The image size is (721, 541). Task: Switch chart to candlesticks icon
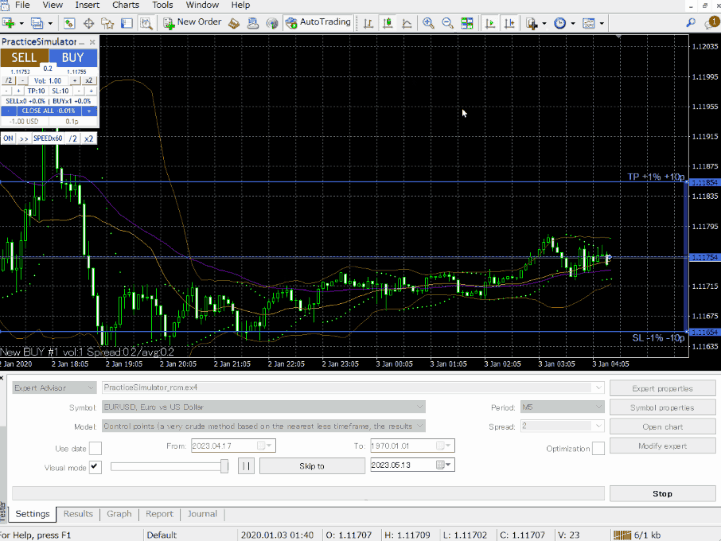388,23
